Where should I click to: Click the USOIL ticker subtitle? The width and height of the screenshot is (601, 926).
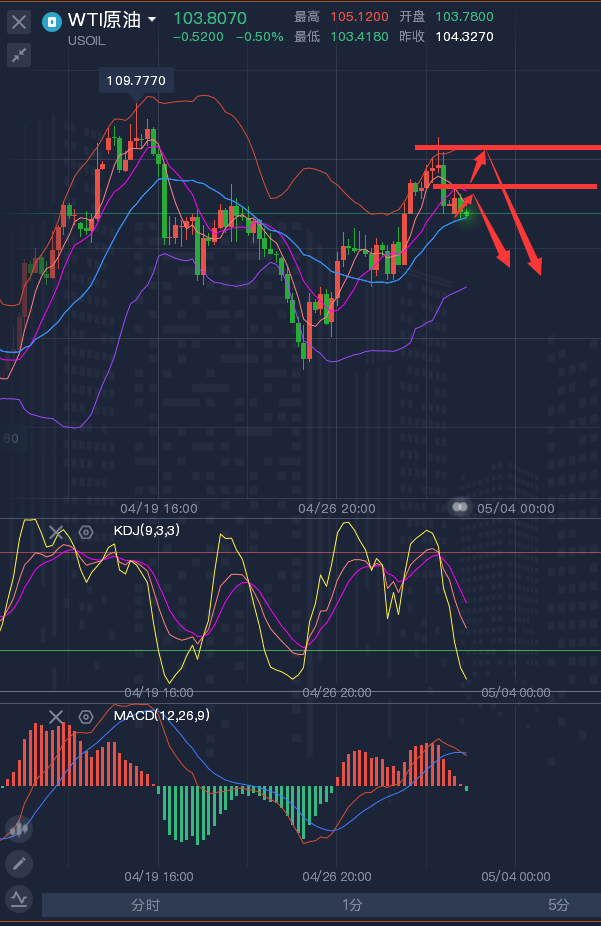click(x=89, y=41)
